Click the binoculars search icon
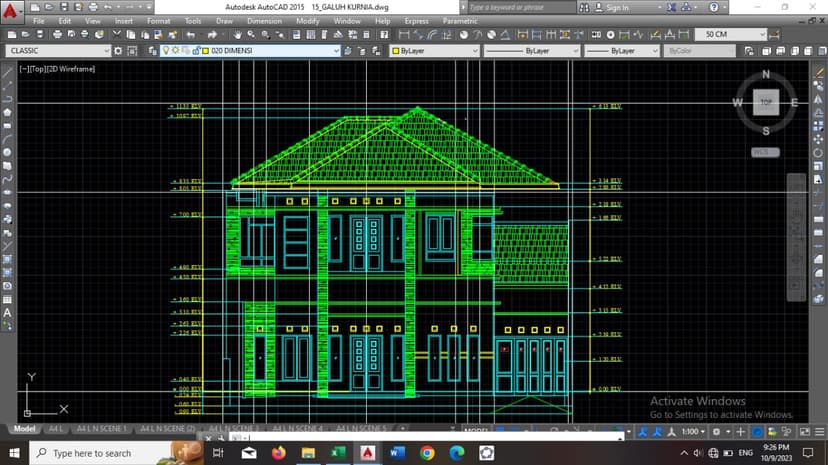 (584, 7)
